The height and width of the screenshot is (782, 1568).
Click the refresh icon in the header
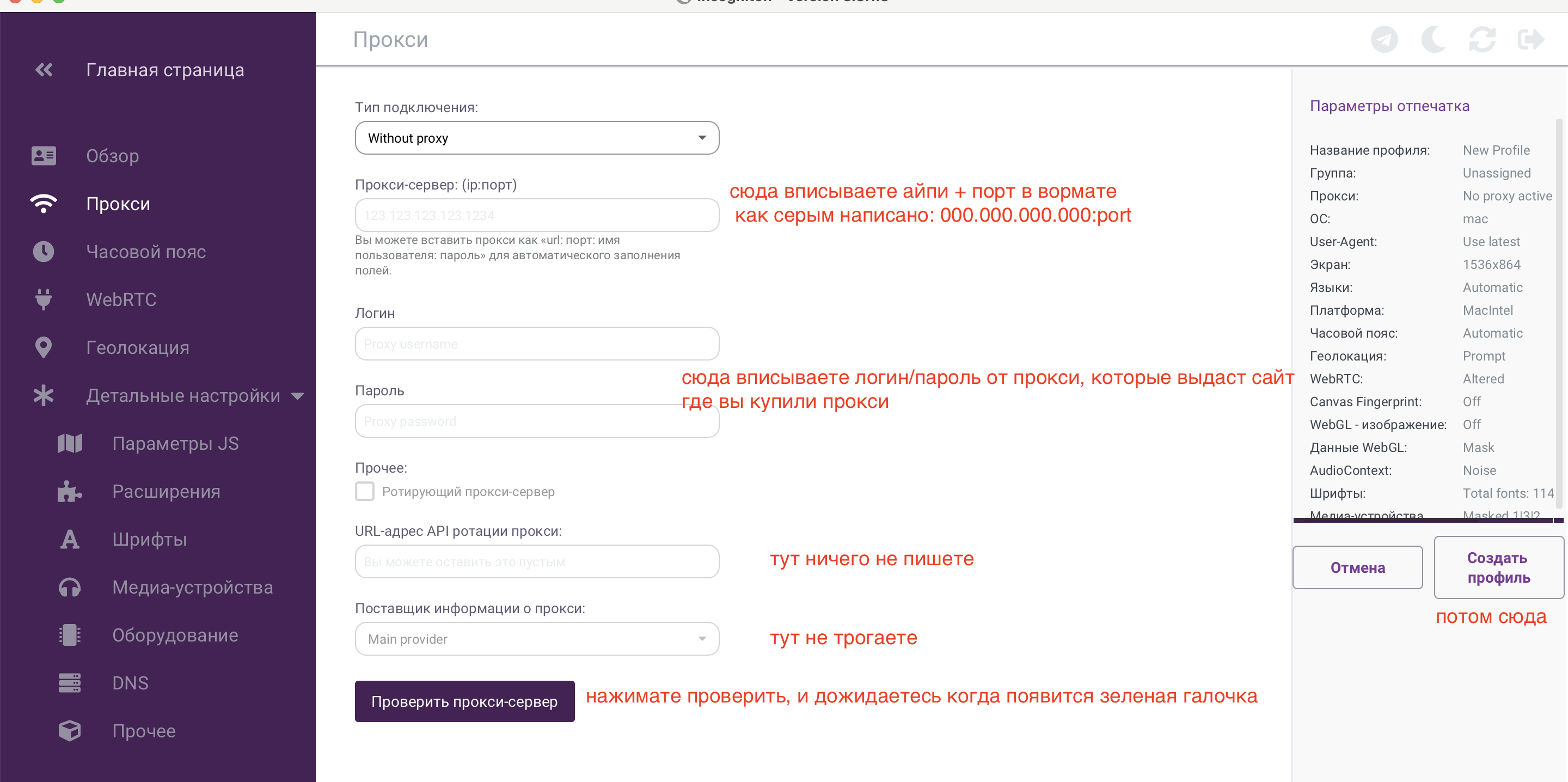[x=1482, y=39]
